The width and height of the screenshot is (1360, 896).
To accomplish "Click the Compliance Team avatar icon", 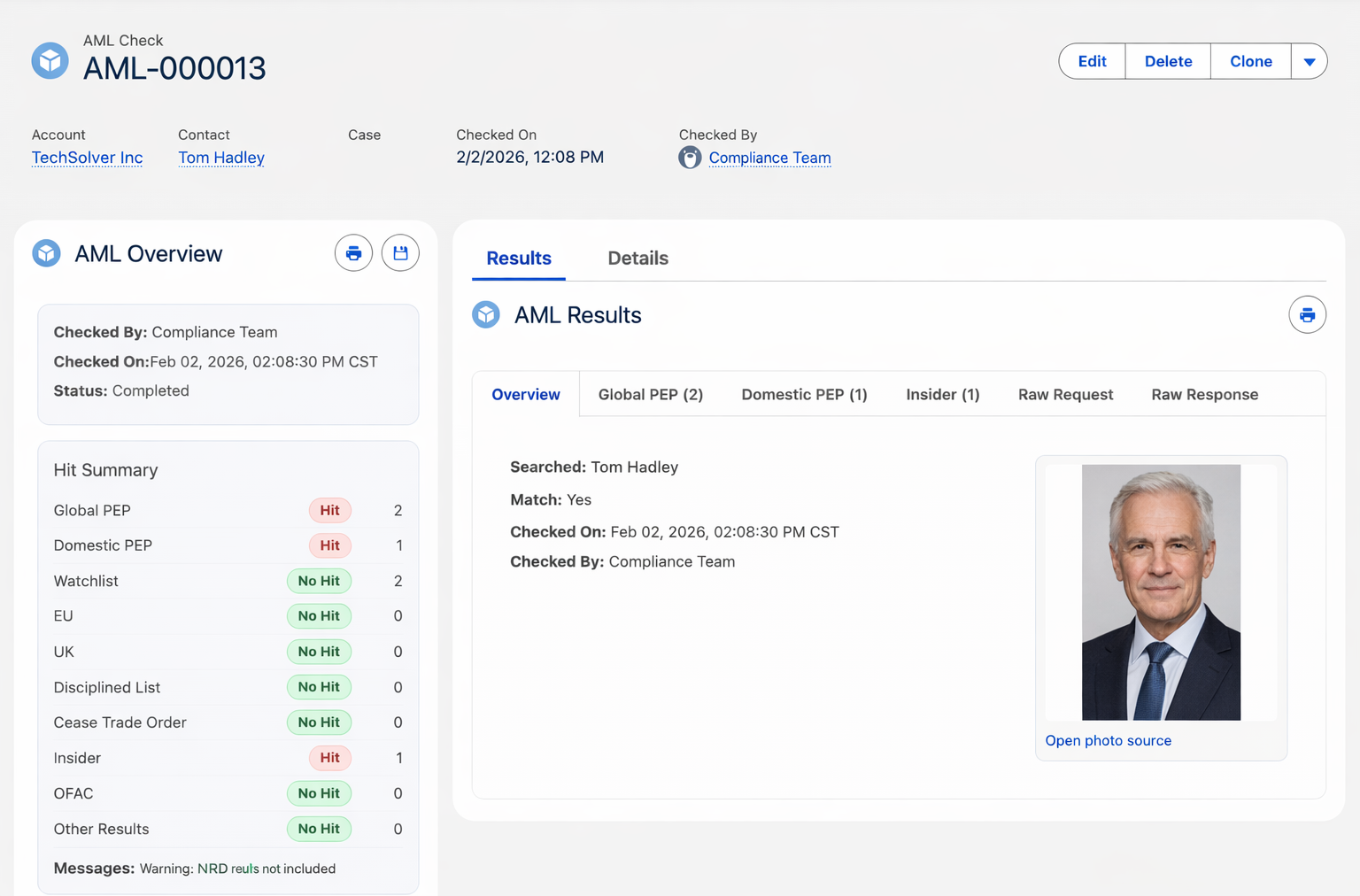I will click(x=689, y=157).
